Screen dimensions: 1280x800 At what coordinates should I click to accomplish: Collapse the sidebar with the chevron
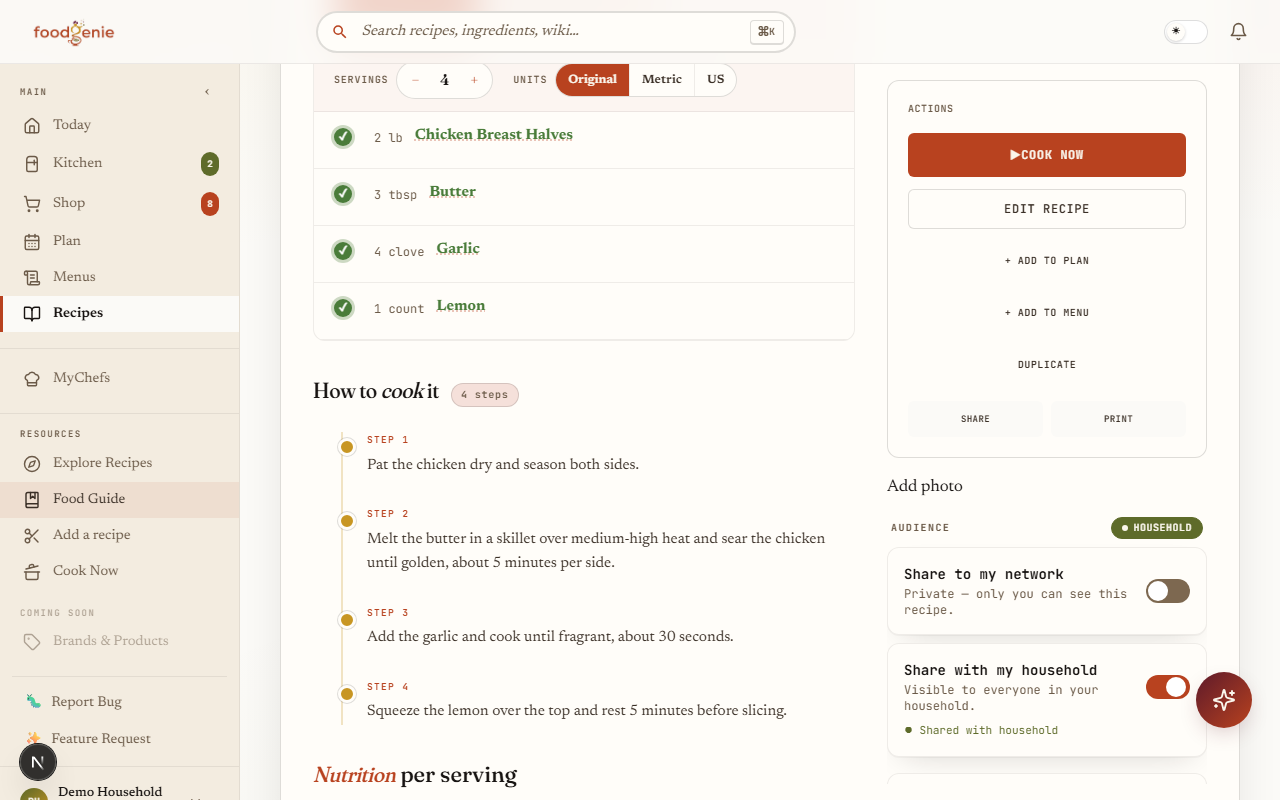[x=207, y=92]
